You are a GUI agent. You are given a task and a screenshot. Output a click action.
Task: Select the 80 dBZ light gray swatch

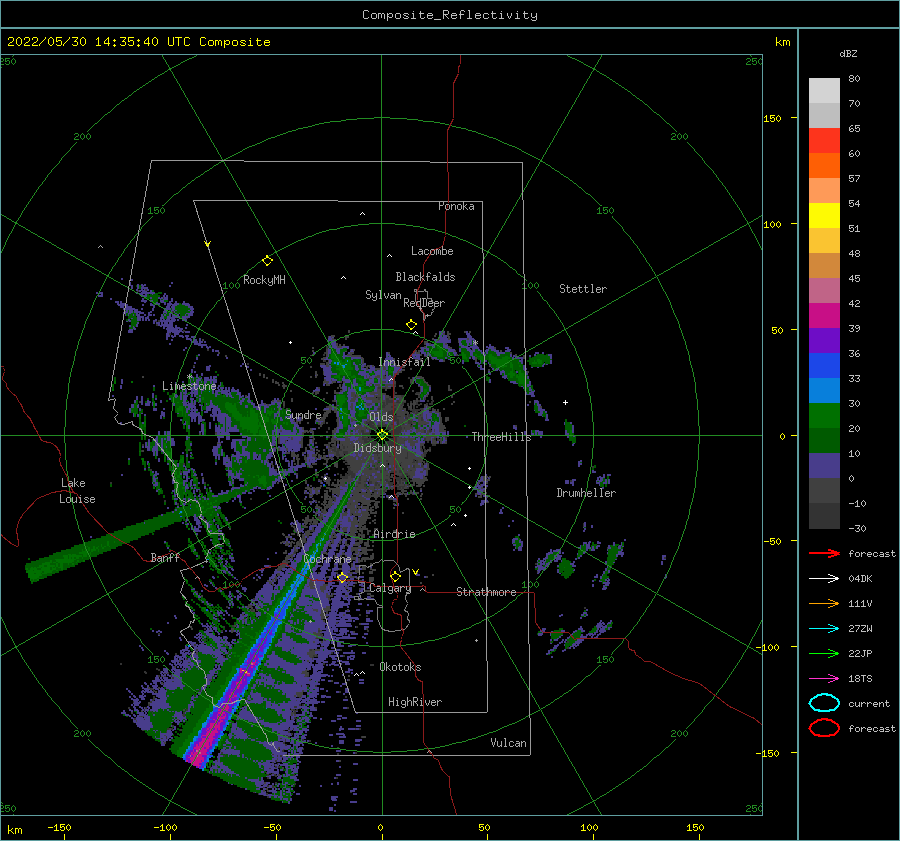pyautogui.click(x=824, y=90)
